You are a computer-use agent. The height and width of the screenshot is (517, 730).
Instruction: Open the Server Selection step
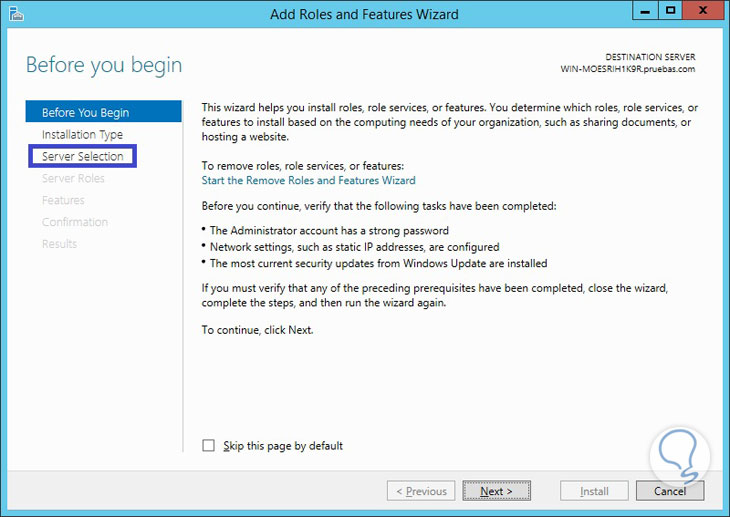83,156
